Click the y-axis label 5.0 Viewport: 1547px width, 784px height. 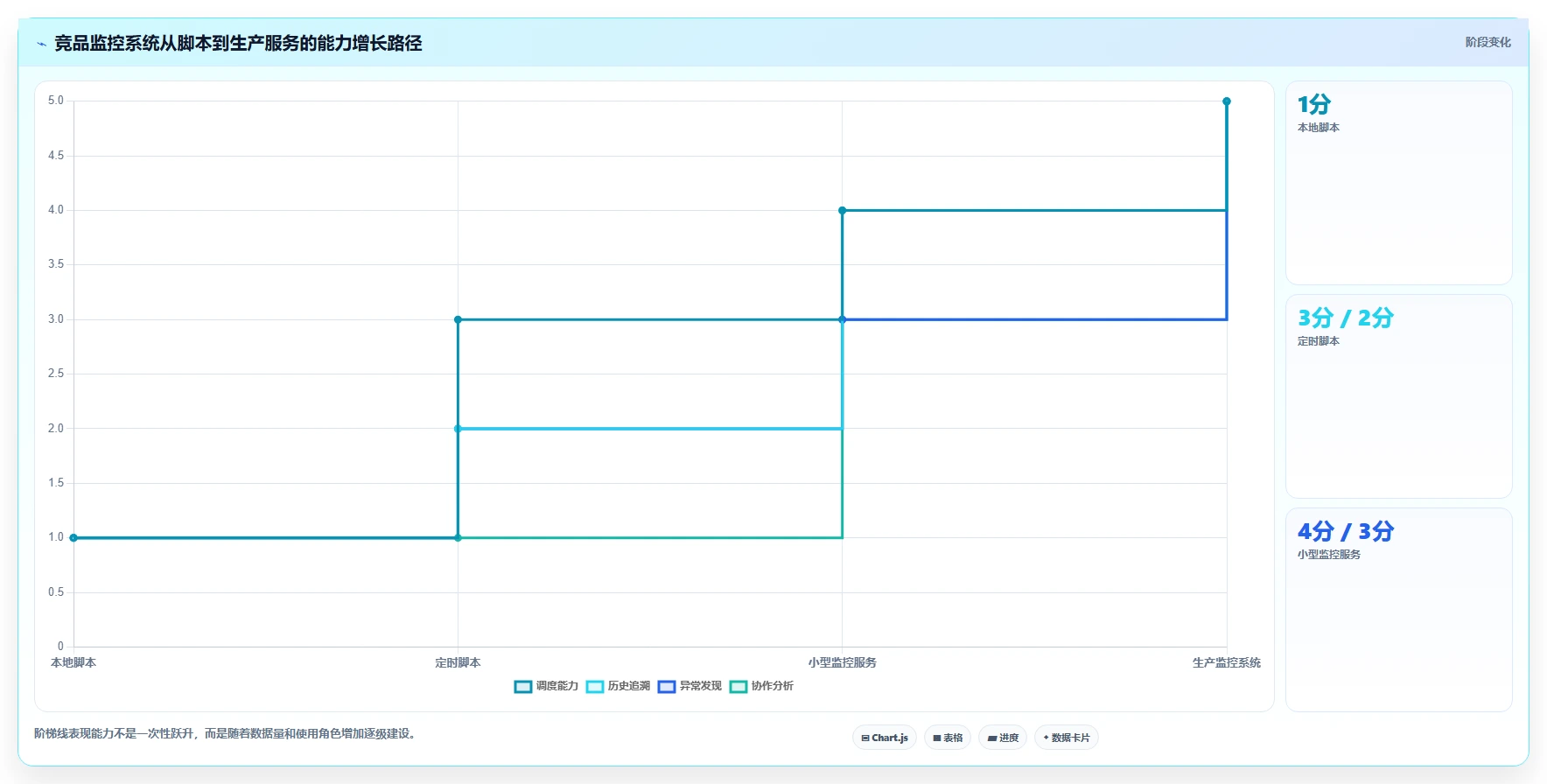(x=56, y=101)
